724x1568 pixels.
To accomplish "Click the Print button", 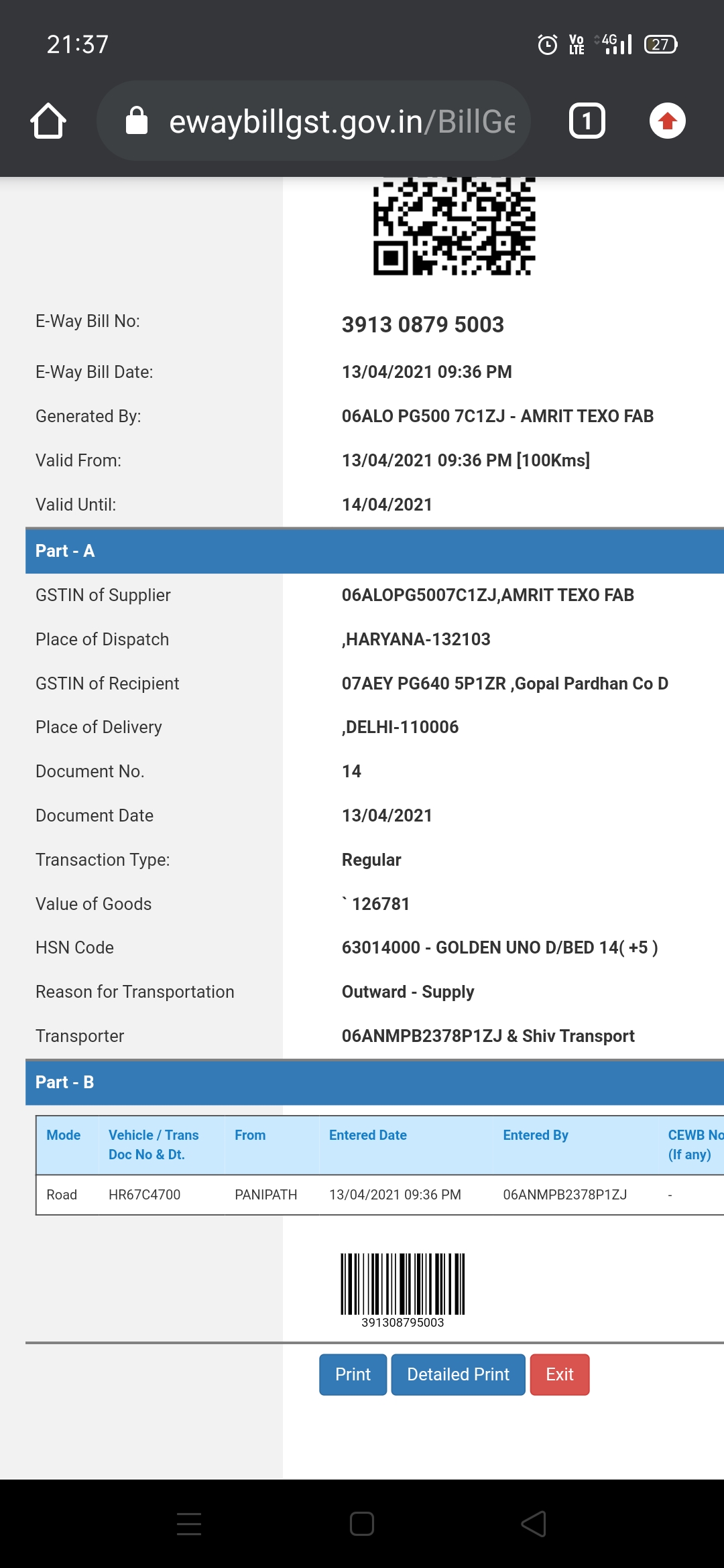I will [353, 1374].
